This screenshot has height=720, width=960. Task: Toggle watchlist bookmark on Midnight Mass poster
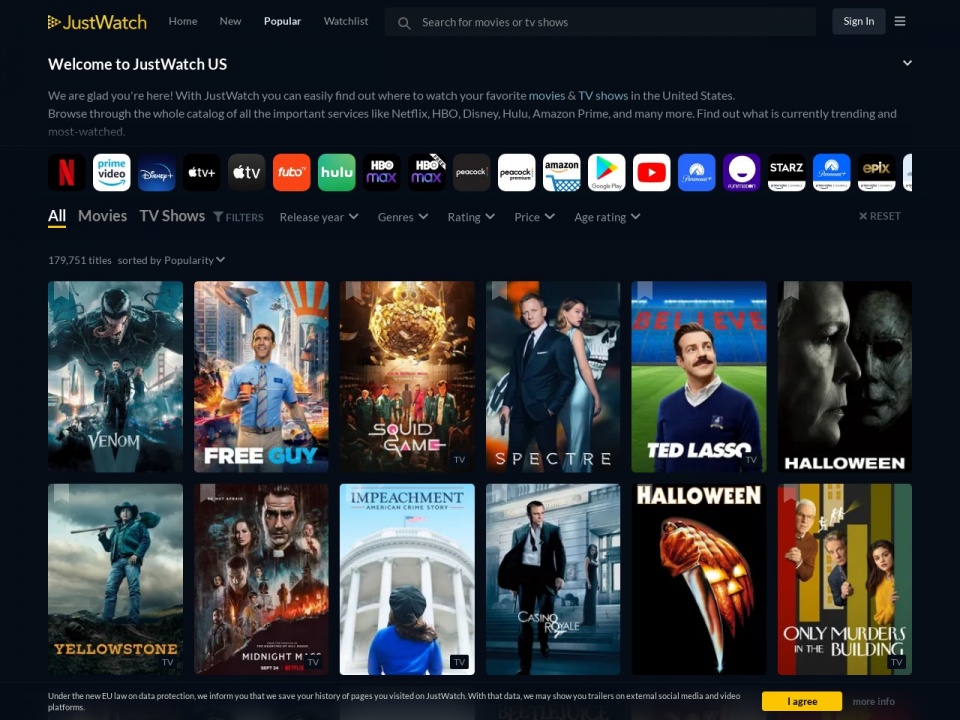(208, 492)
